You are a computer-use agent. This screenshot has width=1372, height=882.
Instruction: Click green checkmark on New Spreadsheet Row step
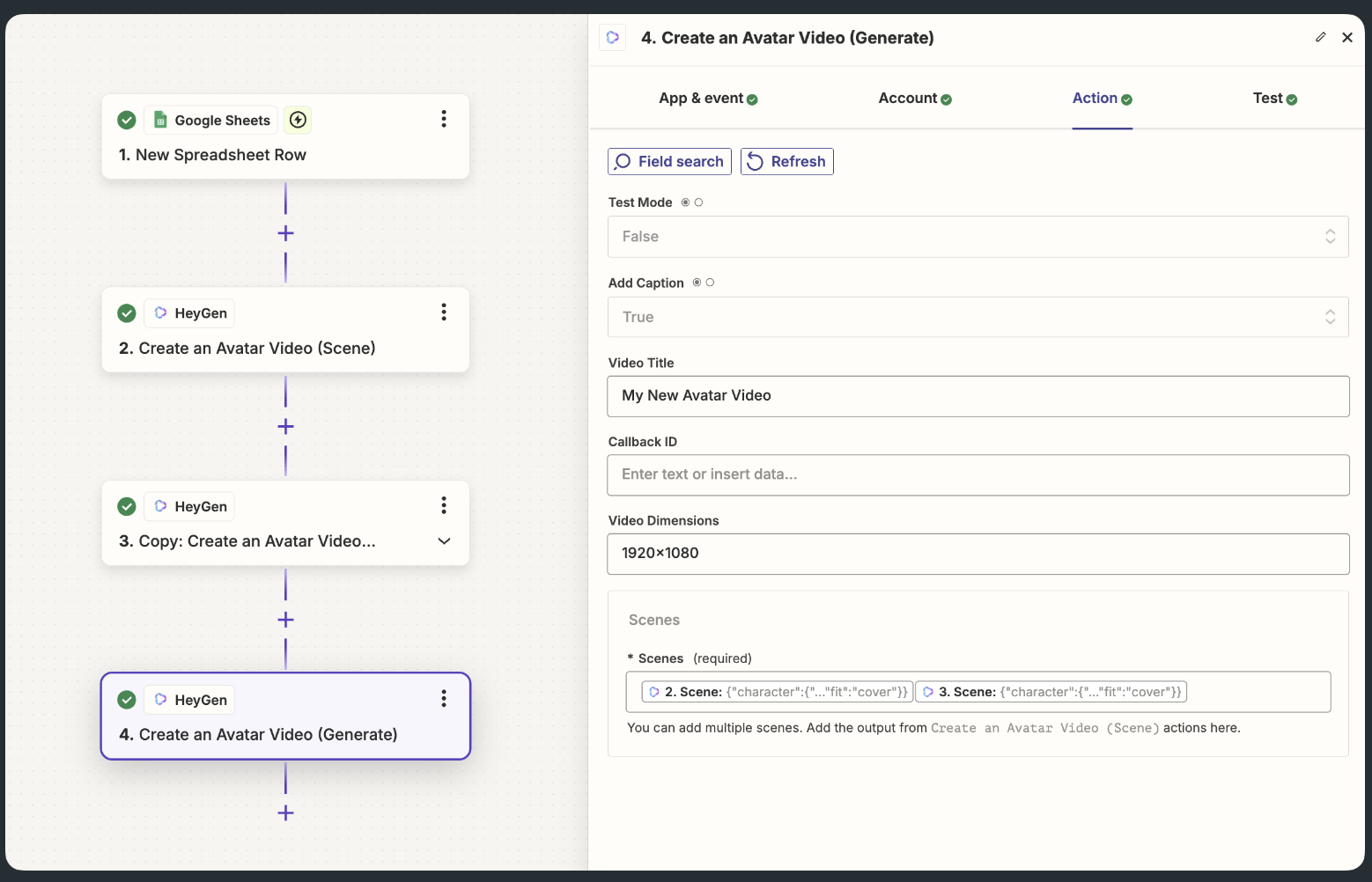pos(127,120)
